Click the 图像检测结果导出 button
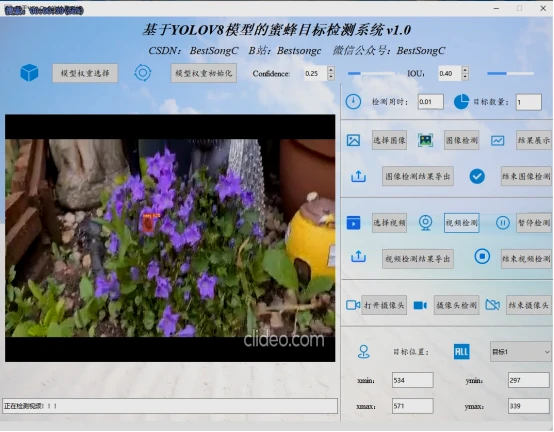This screenshot has width=554, height=432. [x=418, y=176]
